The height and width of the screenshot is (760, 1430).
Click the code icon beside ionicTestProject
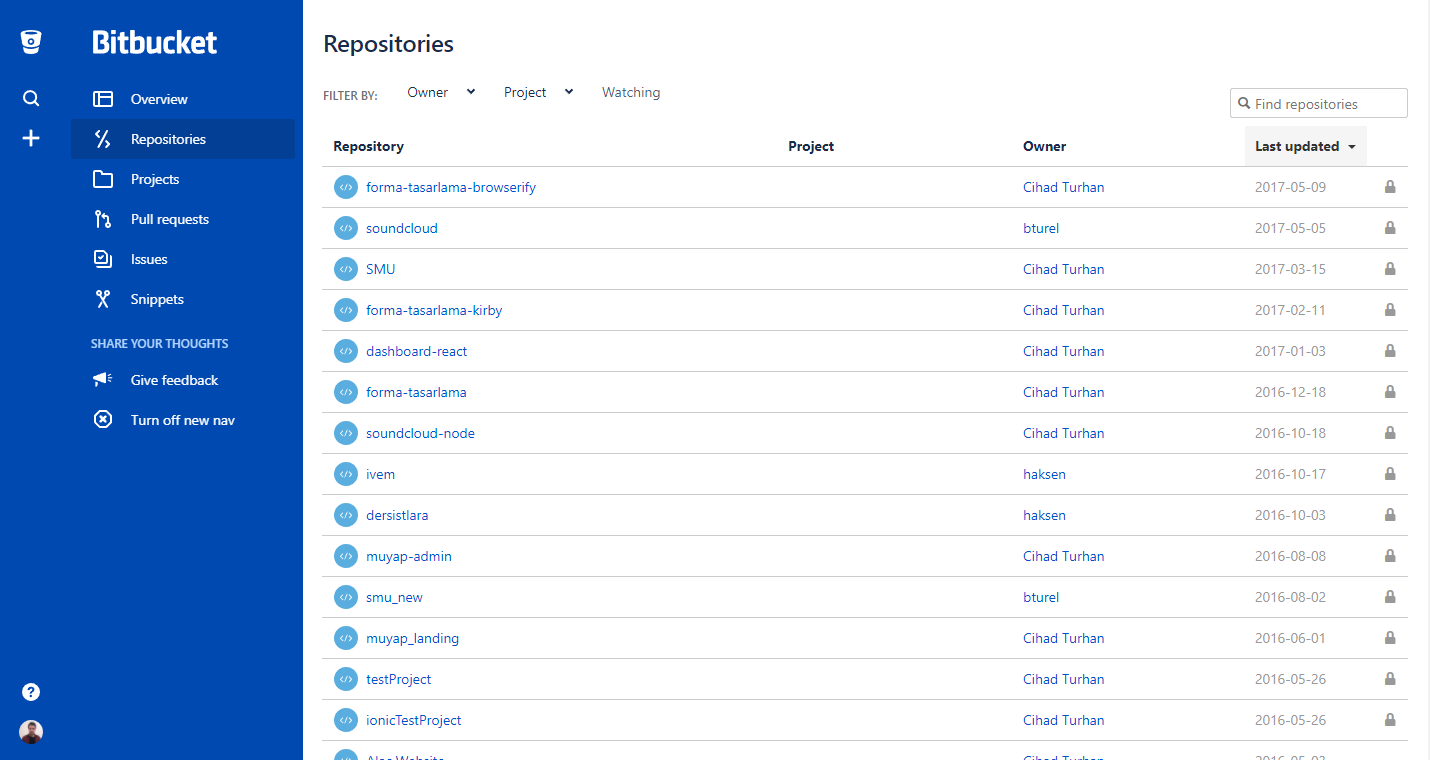345,720
